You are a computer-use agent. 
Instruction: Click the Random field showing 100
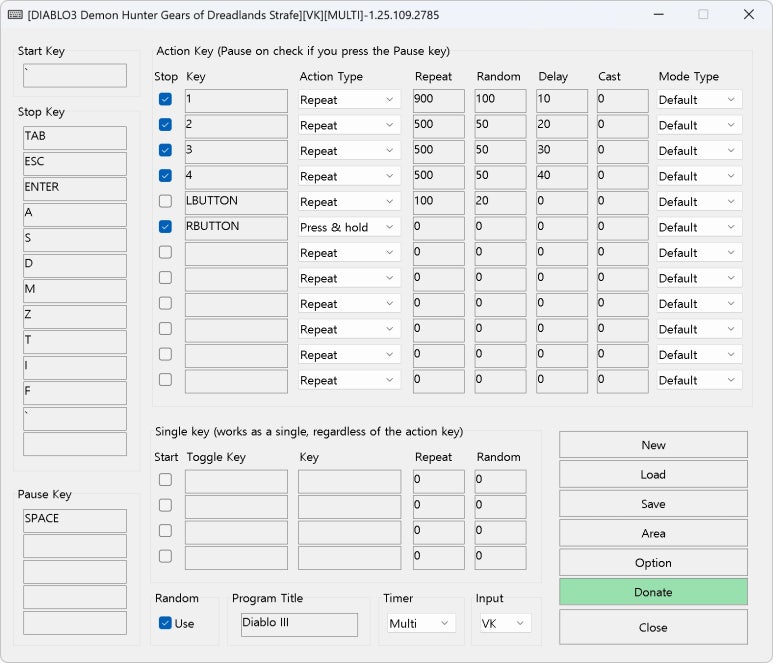pyautogui.click(x=500, y=101)
